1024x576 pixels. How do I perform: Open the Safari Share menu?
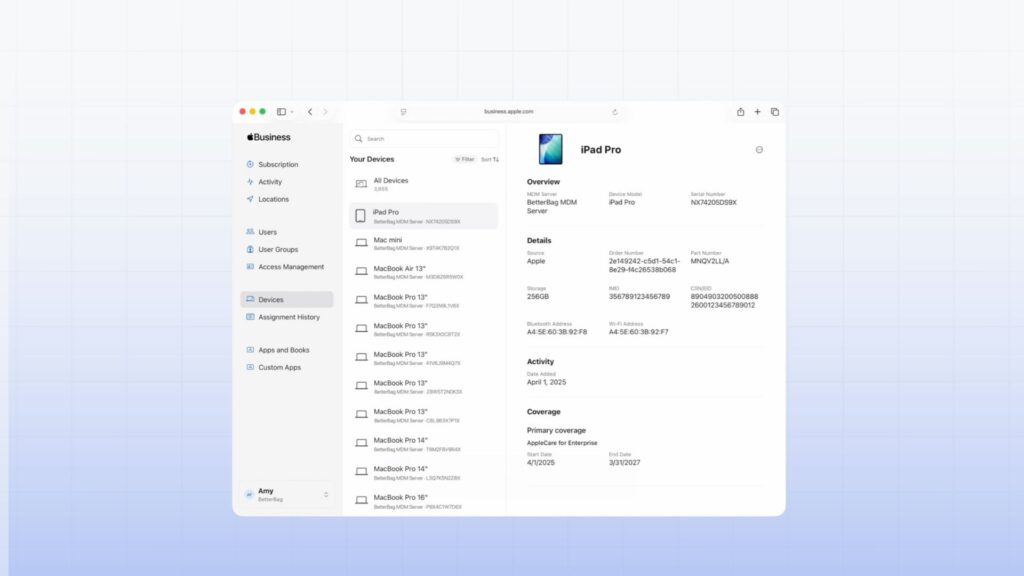[x=741, y=112]
